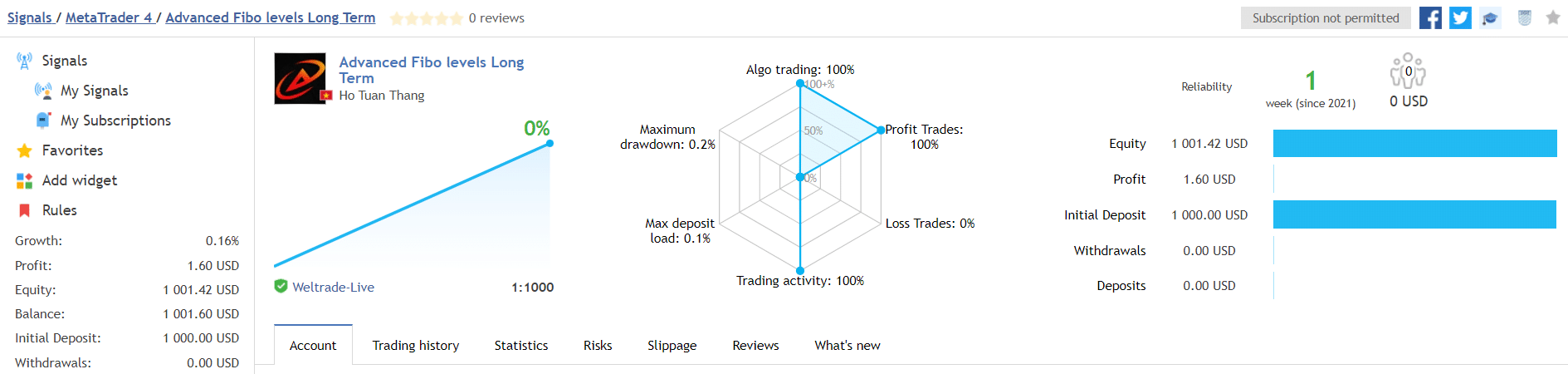Open My Signals in the sidebar
This screenshot has width=1568, height=374.
click(x=94, y=91)
